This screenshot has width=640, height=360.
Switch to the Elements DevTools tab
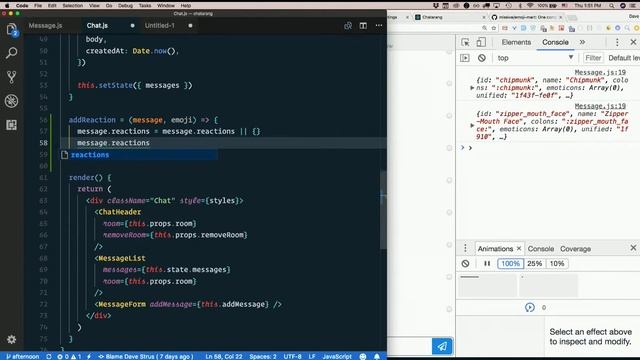tap(516, 42)
